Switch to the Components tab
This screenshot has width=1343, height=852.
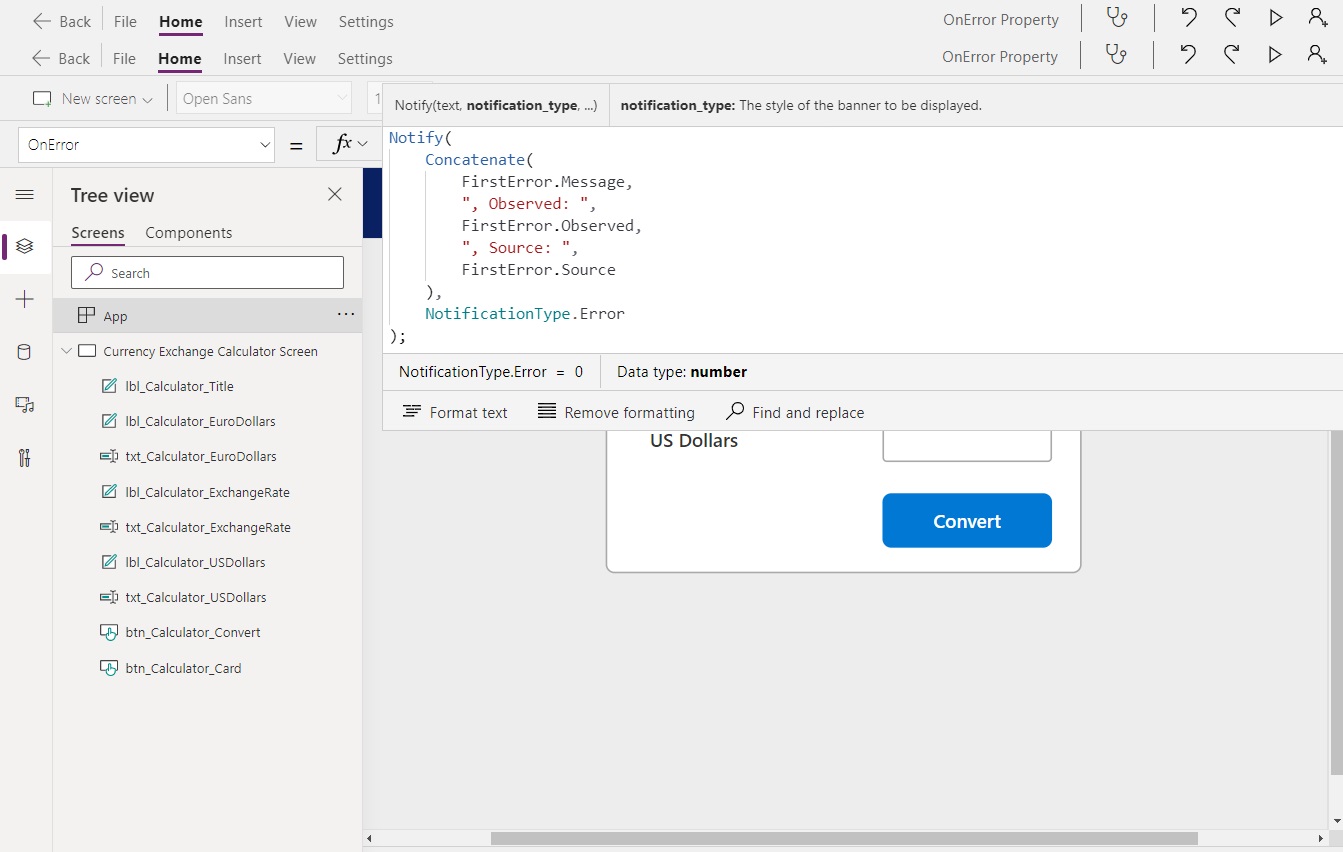point(188,232)
